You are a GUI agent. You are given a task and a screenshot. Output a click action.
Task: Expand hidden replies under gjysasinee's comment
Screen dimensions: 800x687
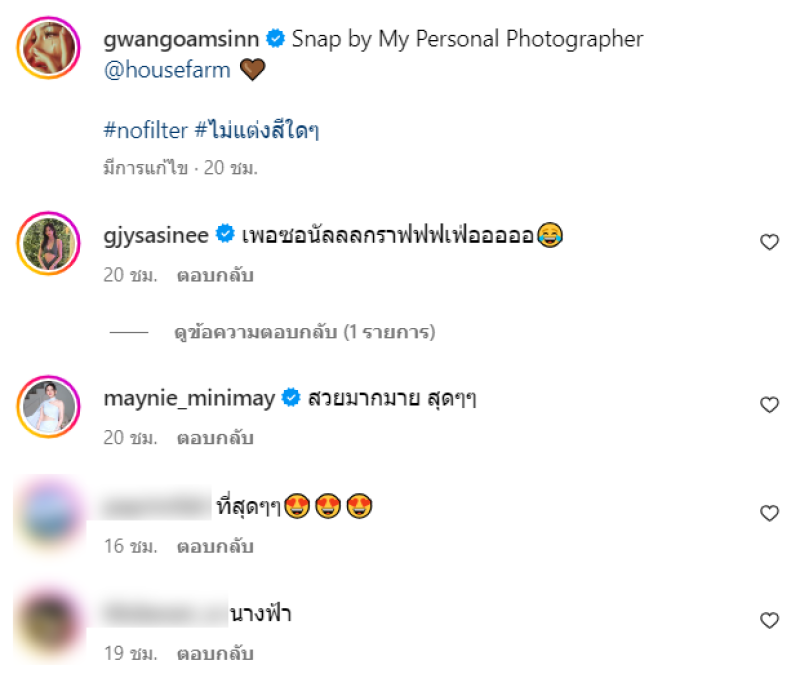tap(304, 331)
